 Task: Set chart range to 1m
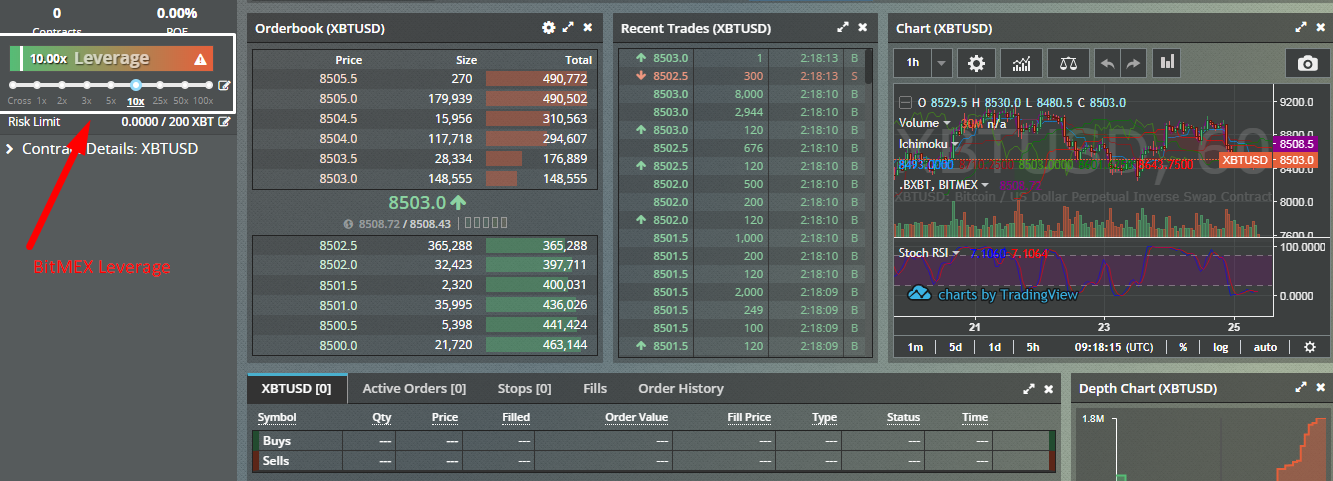915,347
